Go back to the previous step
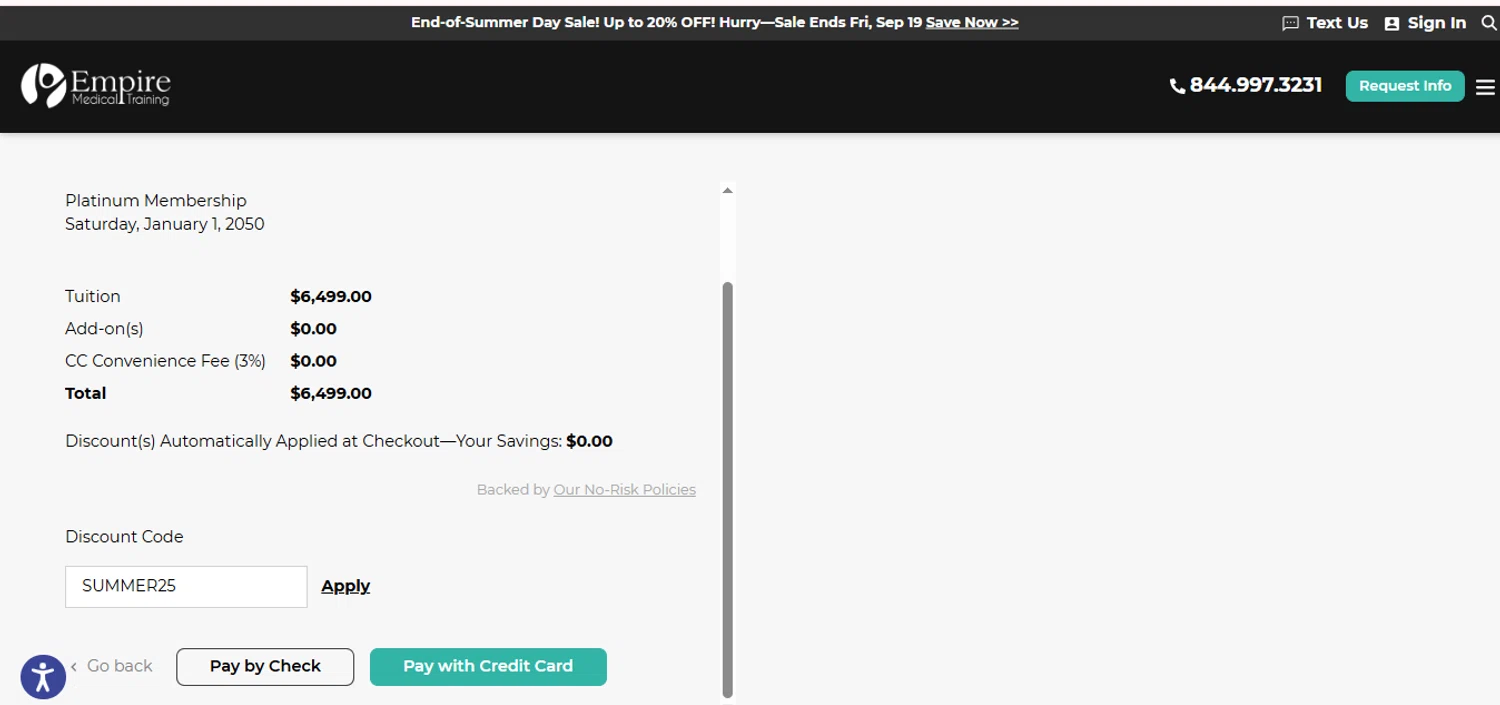Screen dimensions: 1500x705 tap(111, 666)
